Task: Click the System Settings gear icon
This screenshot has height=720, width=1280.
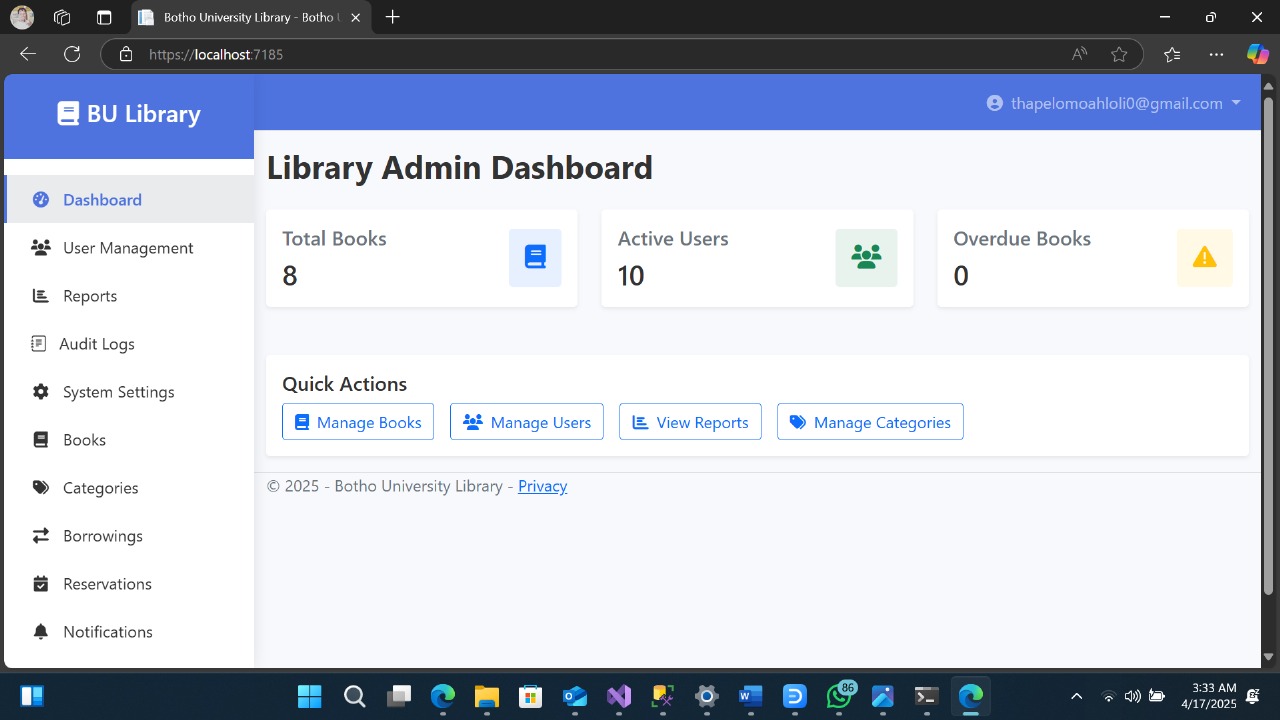Action: 41,392
